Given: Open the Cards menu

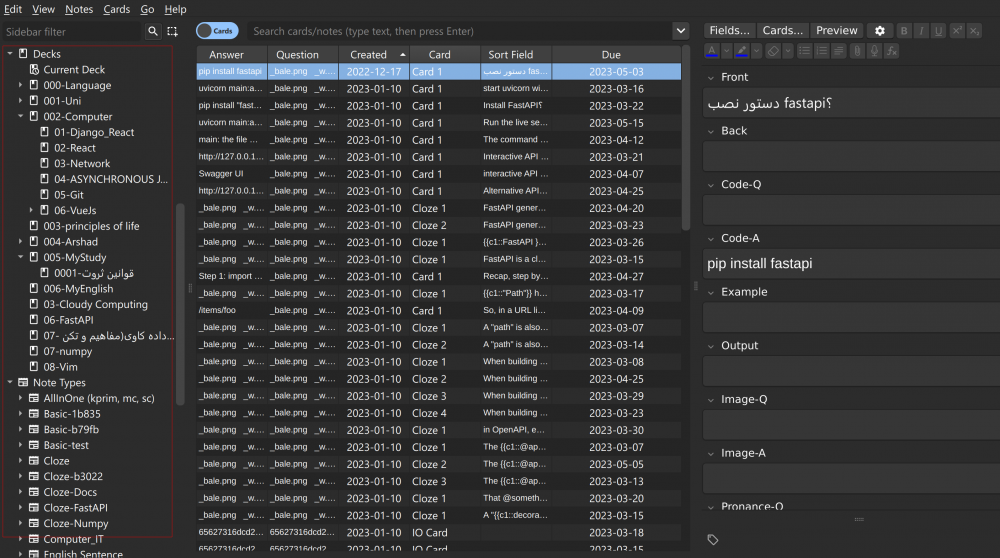Looking at the screenshot, I should click(x=117, y=9).
